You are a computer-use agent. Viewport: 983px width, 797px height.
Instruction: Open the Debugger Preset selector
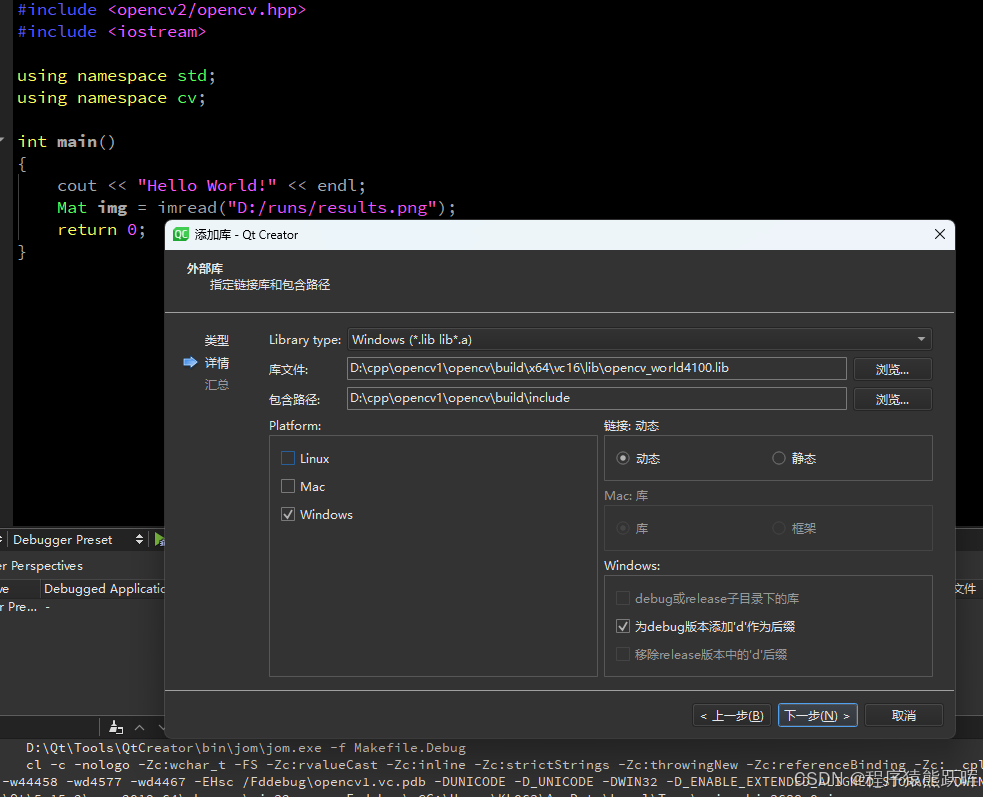tap(78, 539)
